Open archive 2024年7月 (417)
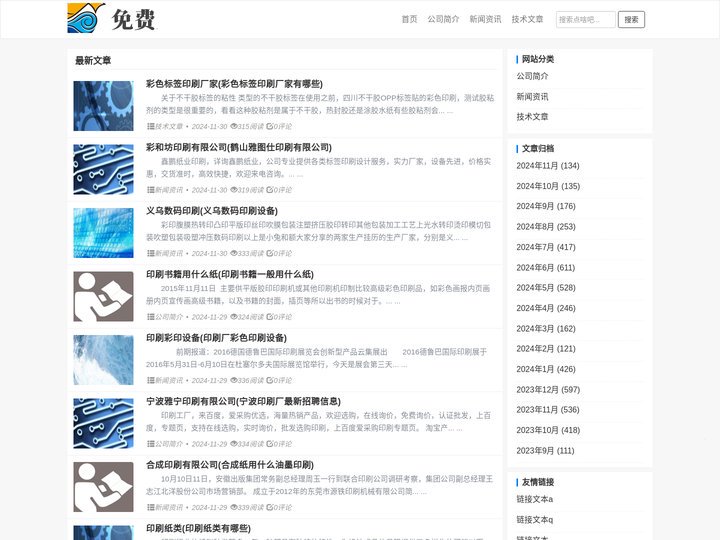720x540 pixels. tap(546, 247)
